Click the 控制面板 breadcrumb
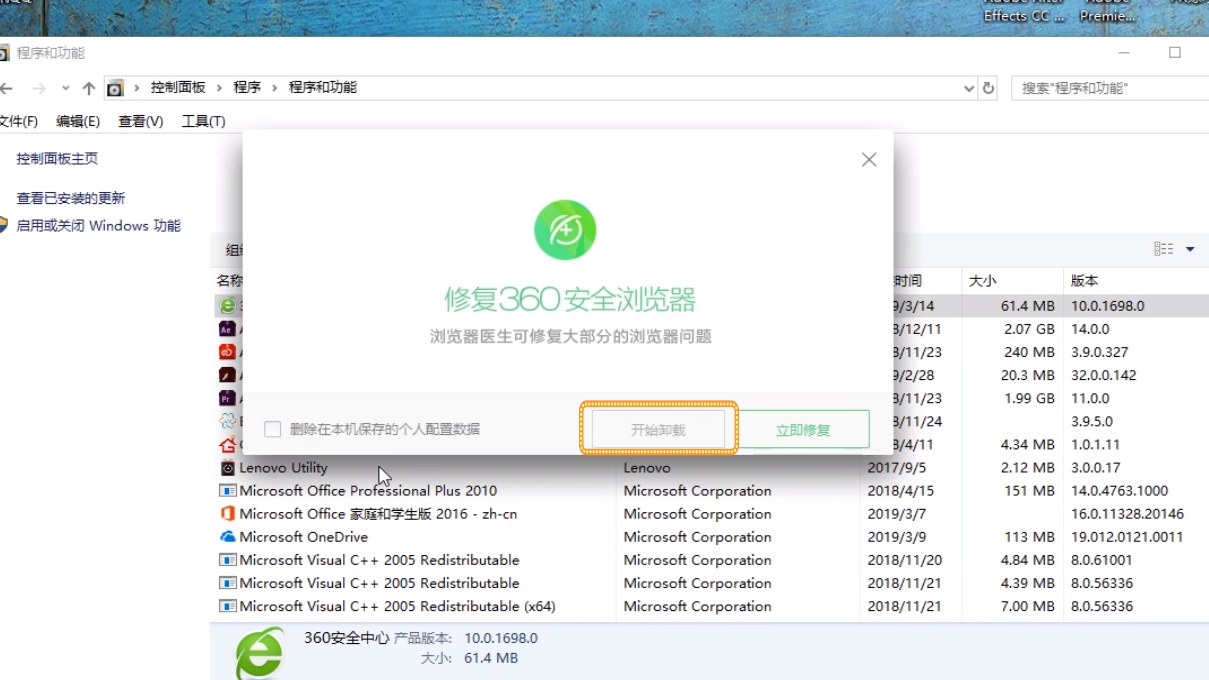This screenshot has height=680, width=1209. [178, 88]
